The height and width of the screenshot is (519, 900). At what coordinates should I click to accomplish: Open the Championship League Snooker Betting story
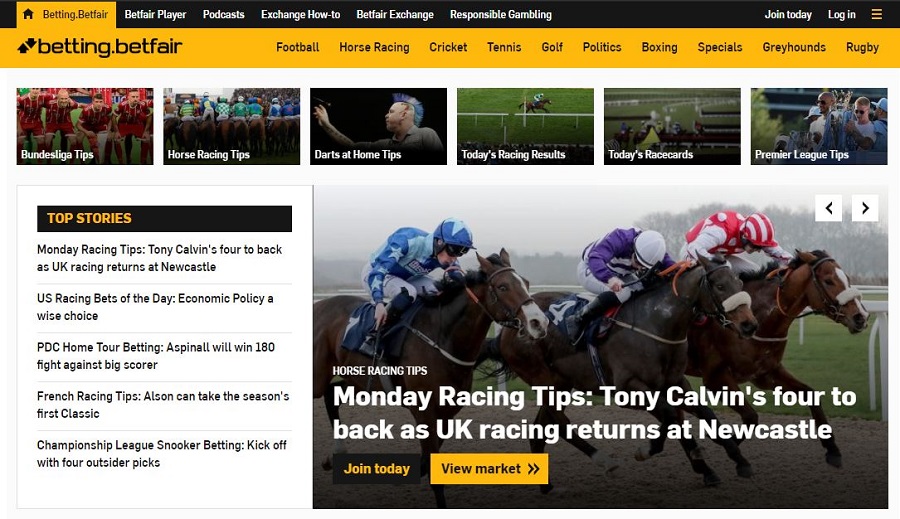tap(162, 454)
